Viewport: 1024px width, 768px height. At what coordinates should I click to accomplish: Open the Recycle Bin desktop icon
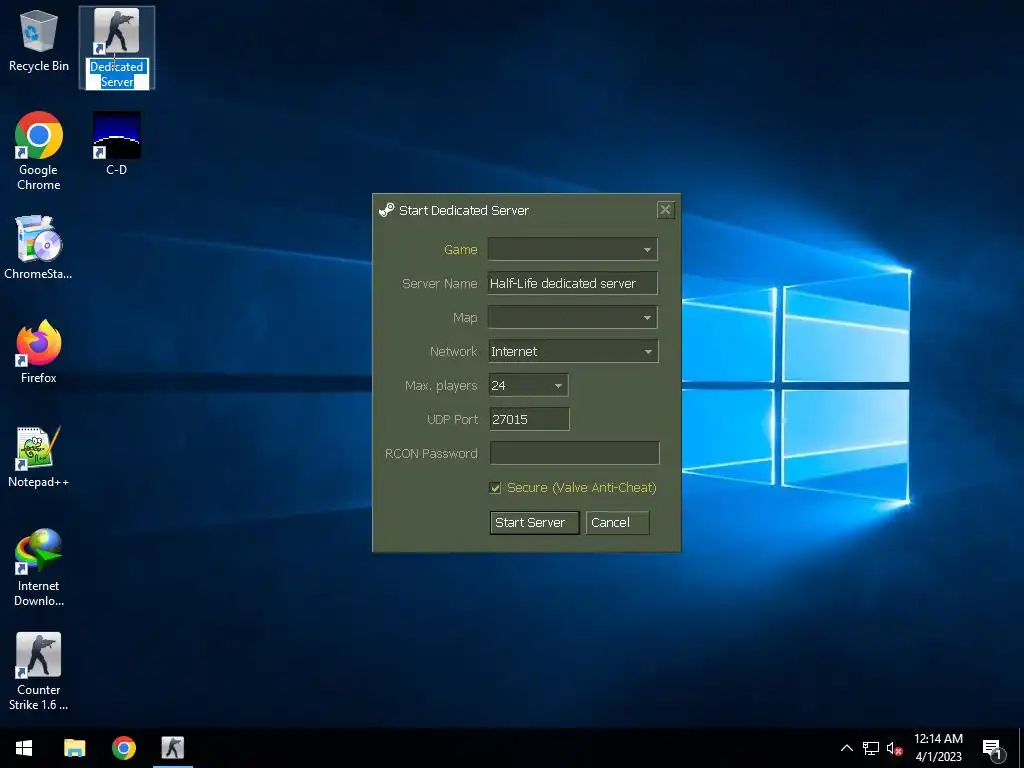[39, 40]
